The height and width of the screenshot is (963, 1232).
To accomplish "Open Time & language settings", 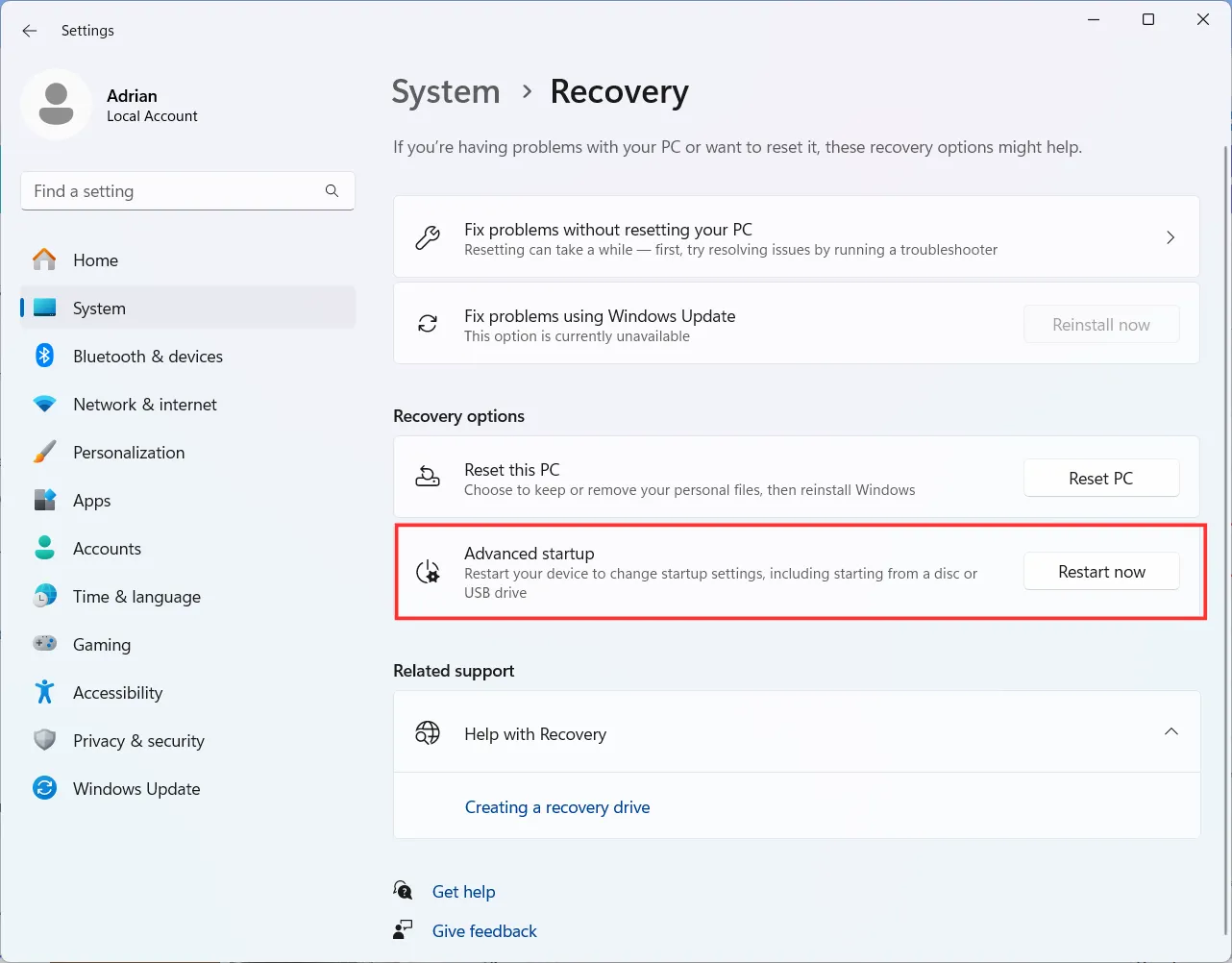I will (x=188, y=596).
